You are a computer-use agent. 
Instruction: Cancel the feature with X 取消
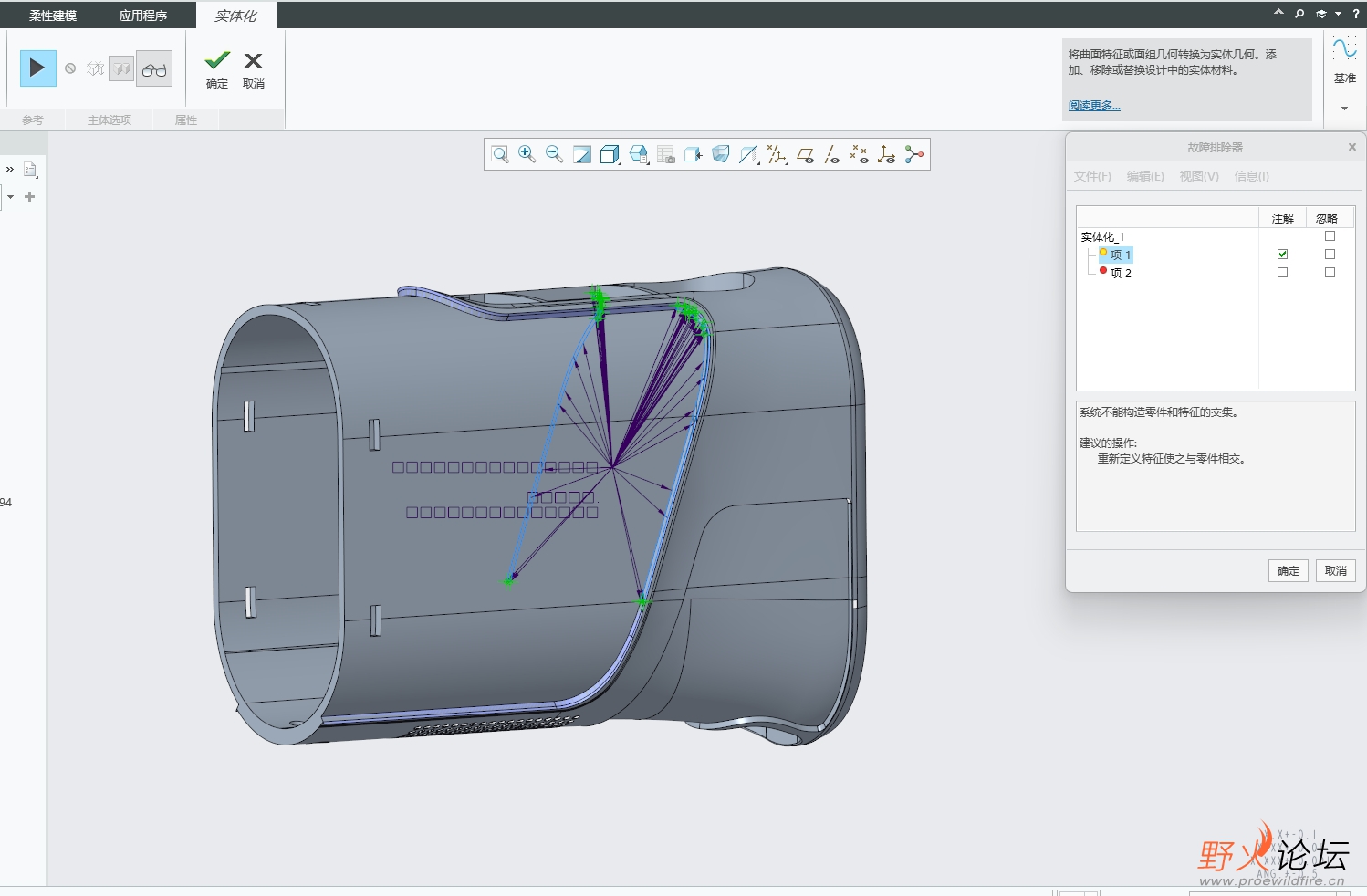coord(254,69)
